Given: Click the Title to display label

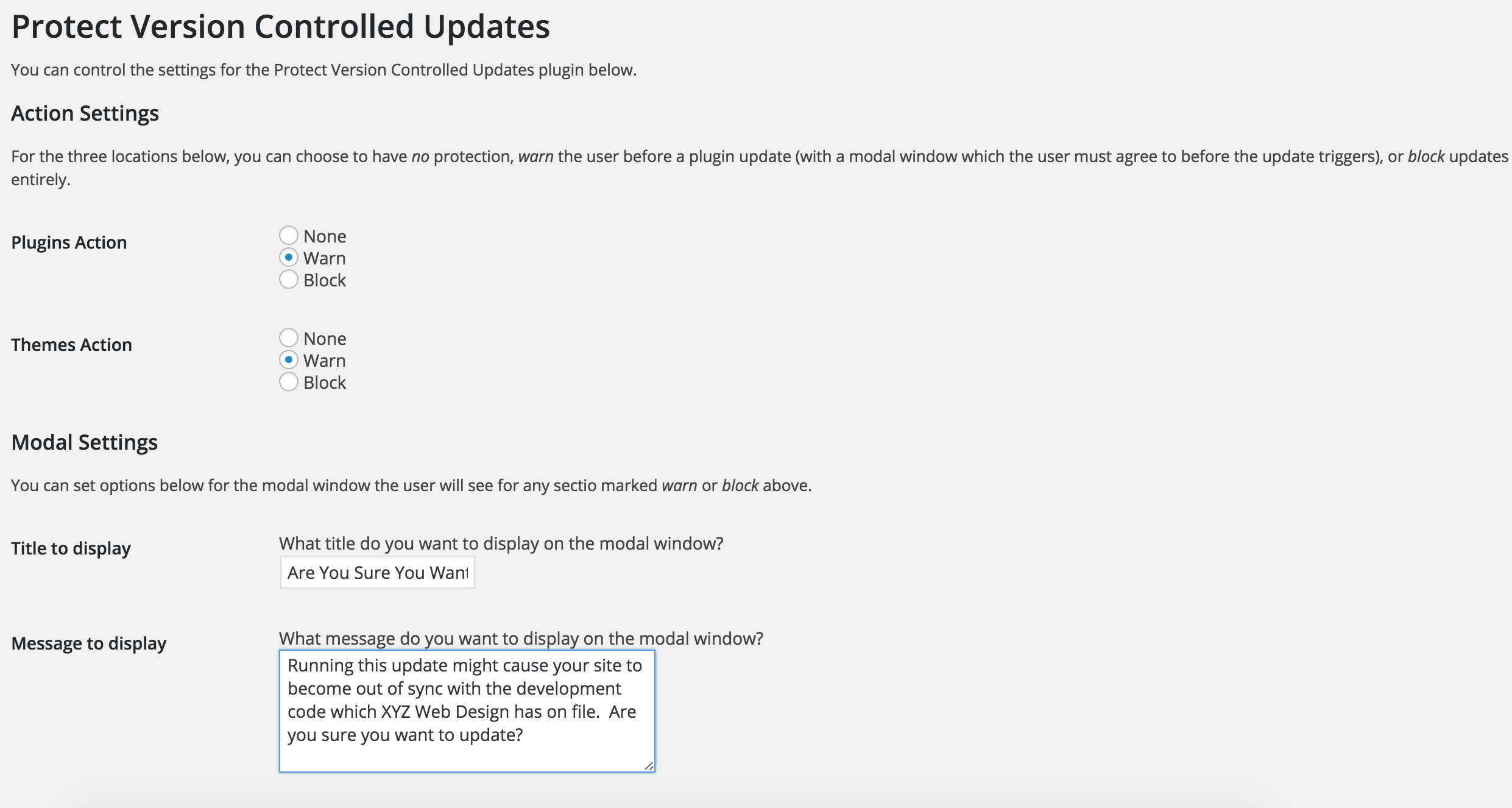Looking at the screenshot, I should tap(71, 548).
